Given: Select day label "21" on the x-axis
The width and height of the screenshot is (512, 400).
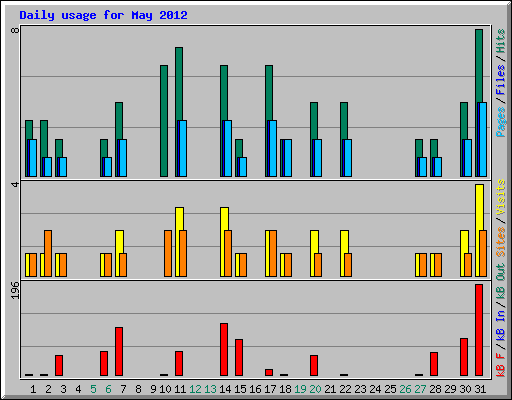Looking at the screenshot, I should 330,389.
